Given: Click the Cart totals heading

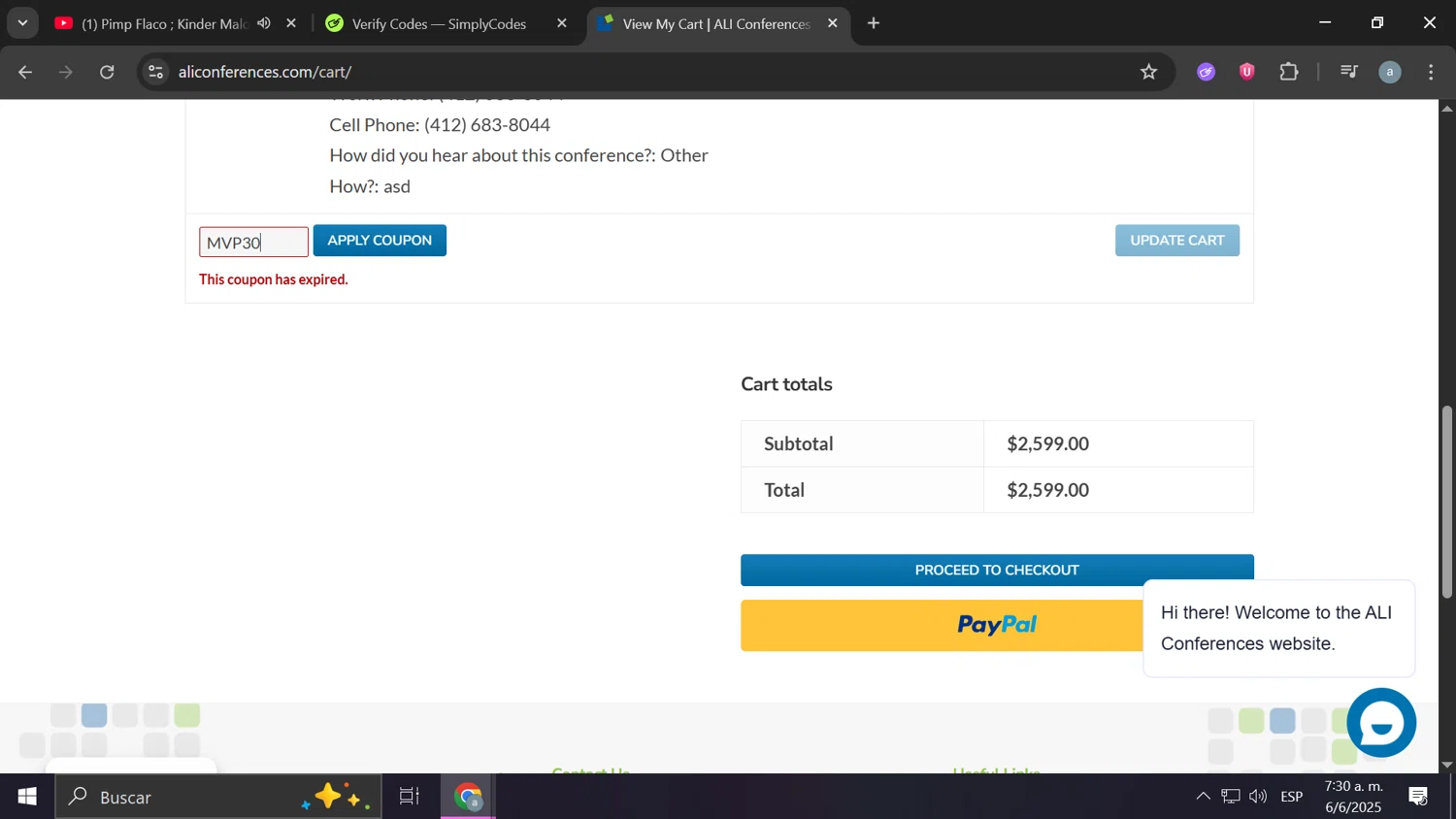Looking at the screenshot, I should pos(786,384).
